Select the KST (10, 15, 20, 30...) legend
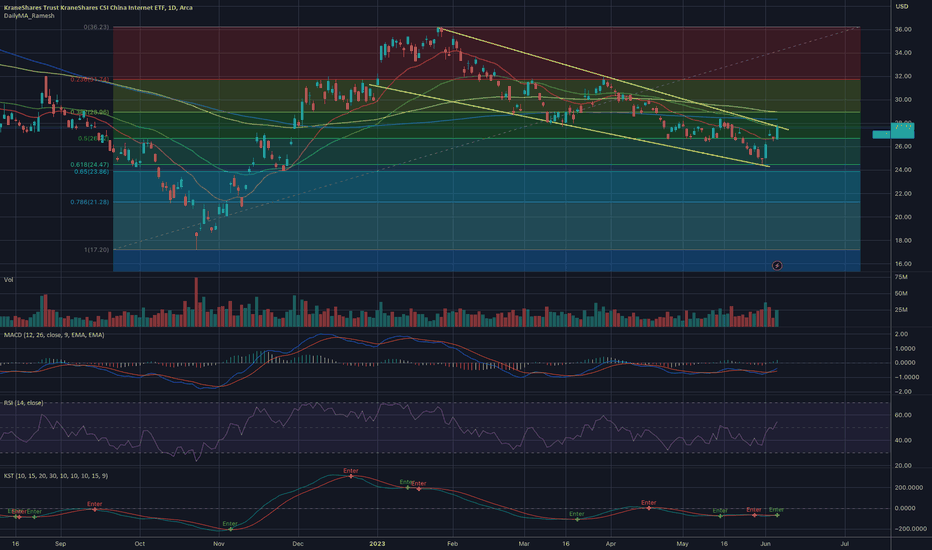Image resolution: width=932 pixels, height=550 pixels. point(56,476)
